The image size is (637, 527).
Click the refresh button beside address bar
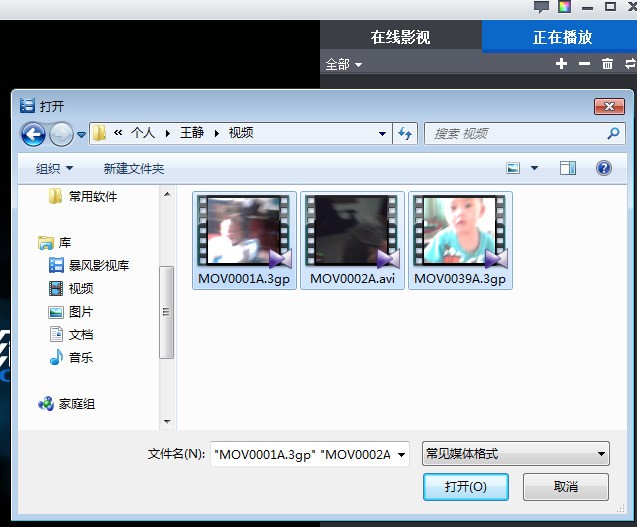pyautogui.click(x=406, y=133)
